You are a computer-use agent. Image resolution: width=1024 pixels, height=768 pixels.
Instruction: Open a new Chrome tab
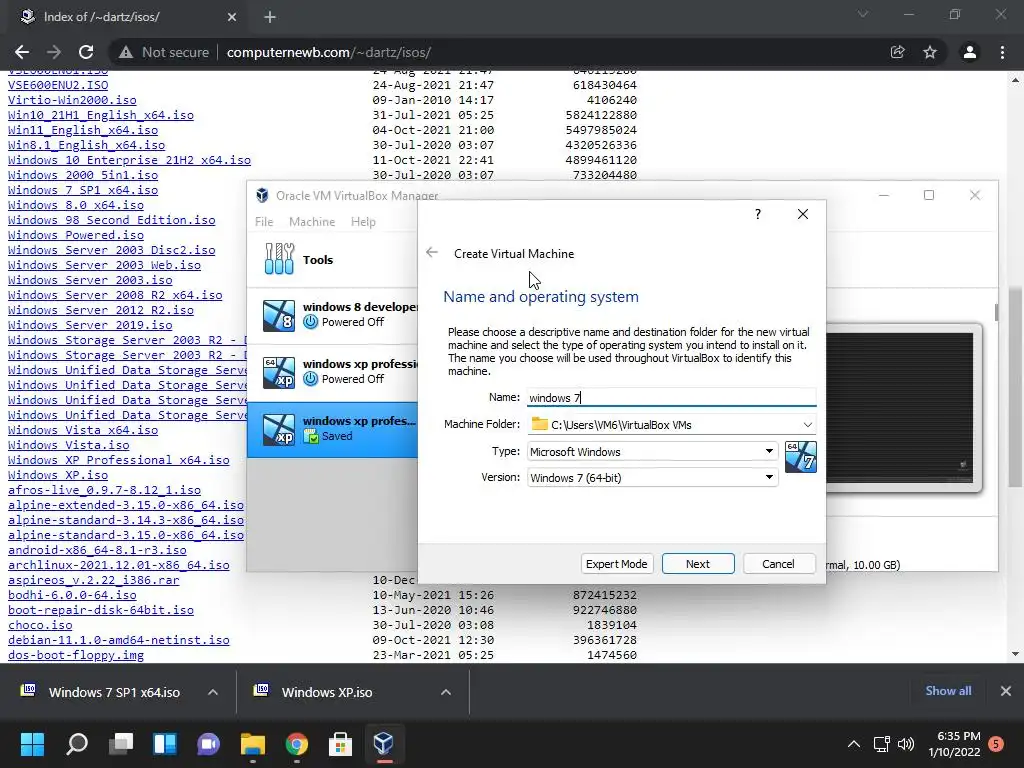coord(270,17)
